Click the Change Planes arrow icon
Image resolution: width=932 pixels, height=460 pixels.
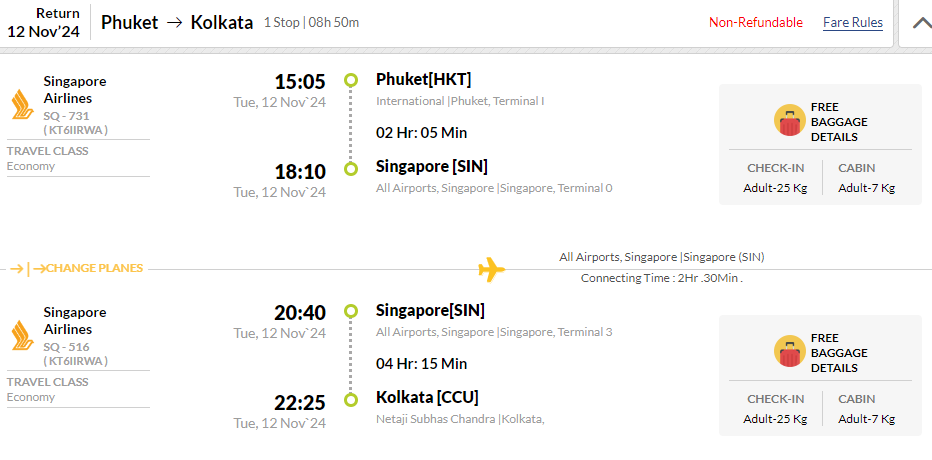(x=28, y=269)
